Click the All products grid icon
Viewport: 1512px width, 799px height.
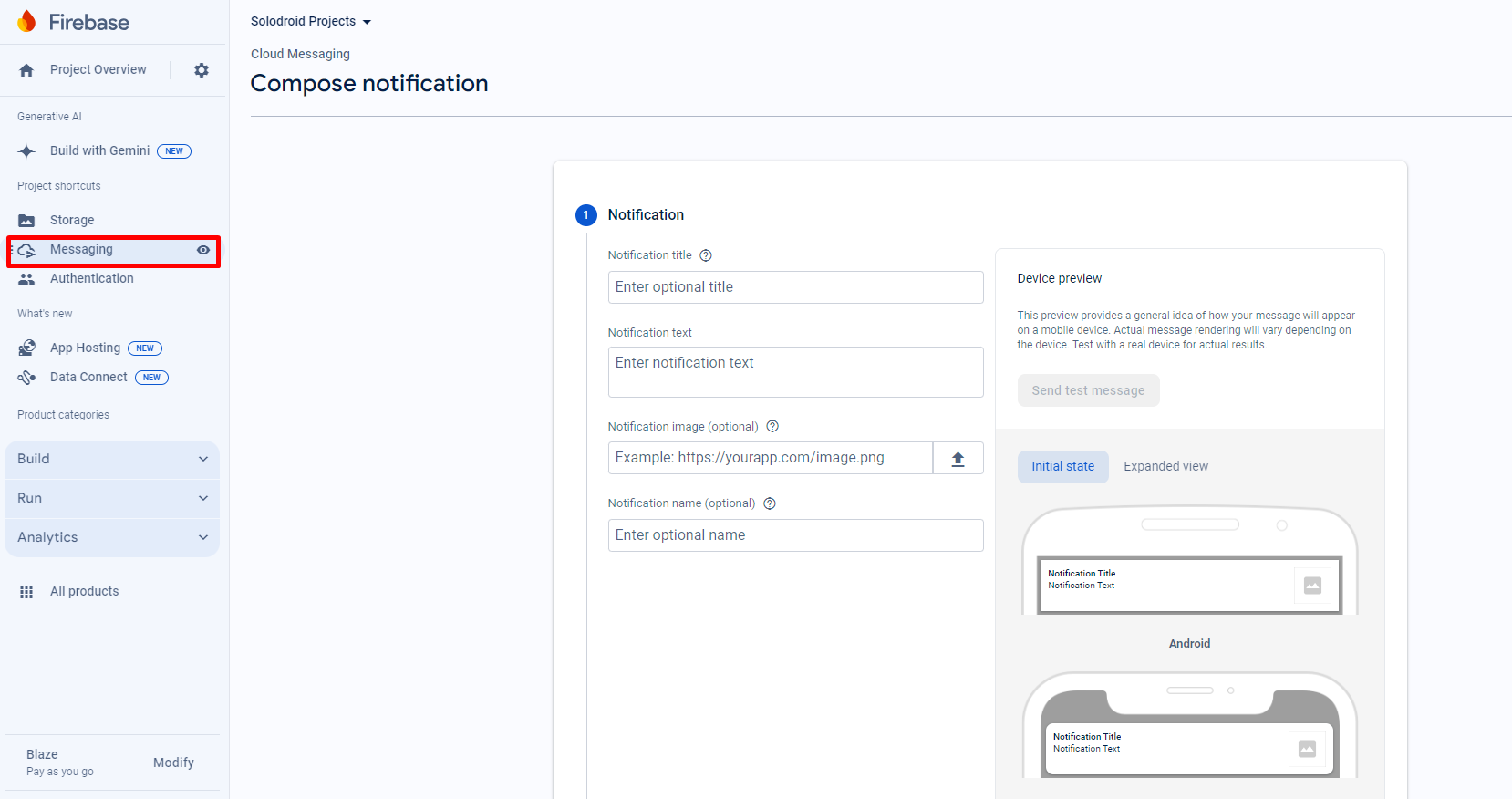pyautogui.click(x=26, y=592)
